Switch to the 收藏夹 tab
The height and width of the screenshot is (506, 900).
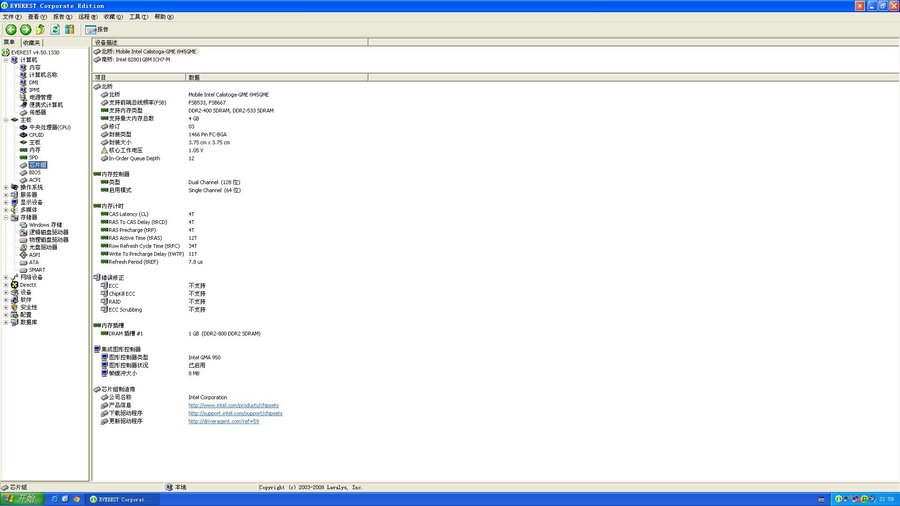point(31,43)
